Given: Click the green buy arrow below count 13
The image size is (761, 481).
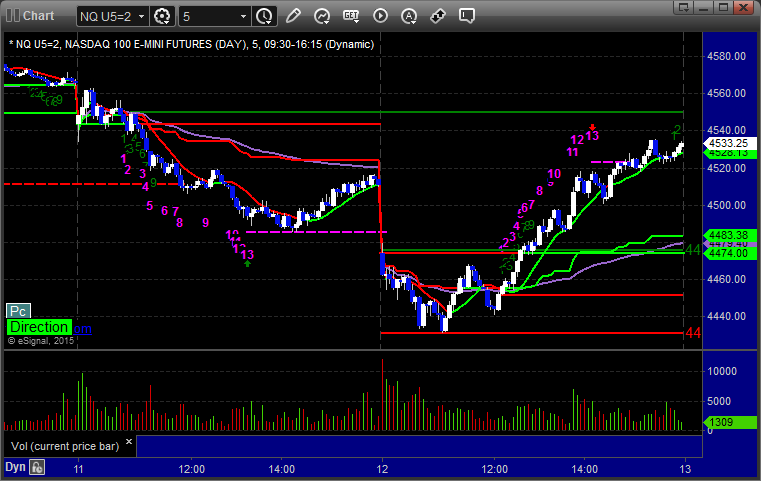Looking at the screenshot, I should (x=248, y=264).
